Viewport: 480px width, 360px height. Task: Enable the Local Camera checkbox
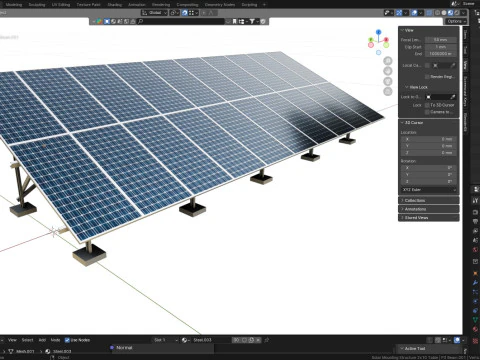point(427,65)
